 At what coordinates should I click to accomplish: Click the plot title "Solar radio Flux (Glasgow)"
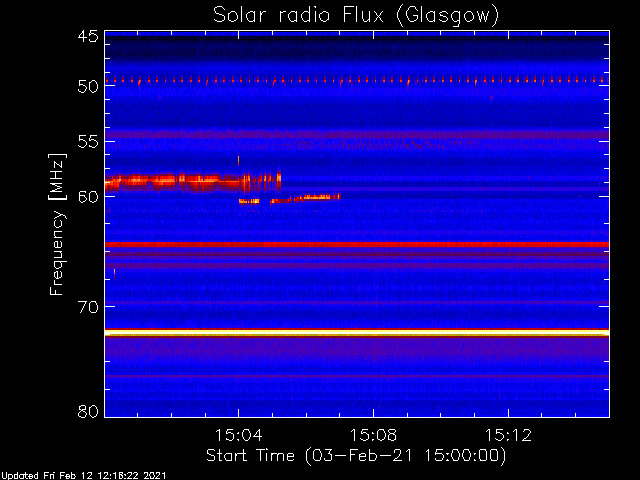point(356,16)
